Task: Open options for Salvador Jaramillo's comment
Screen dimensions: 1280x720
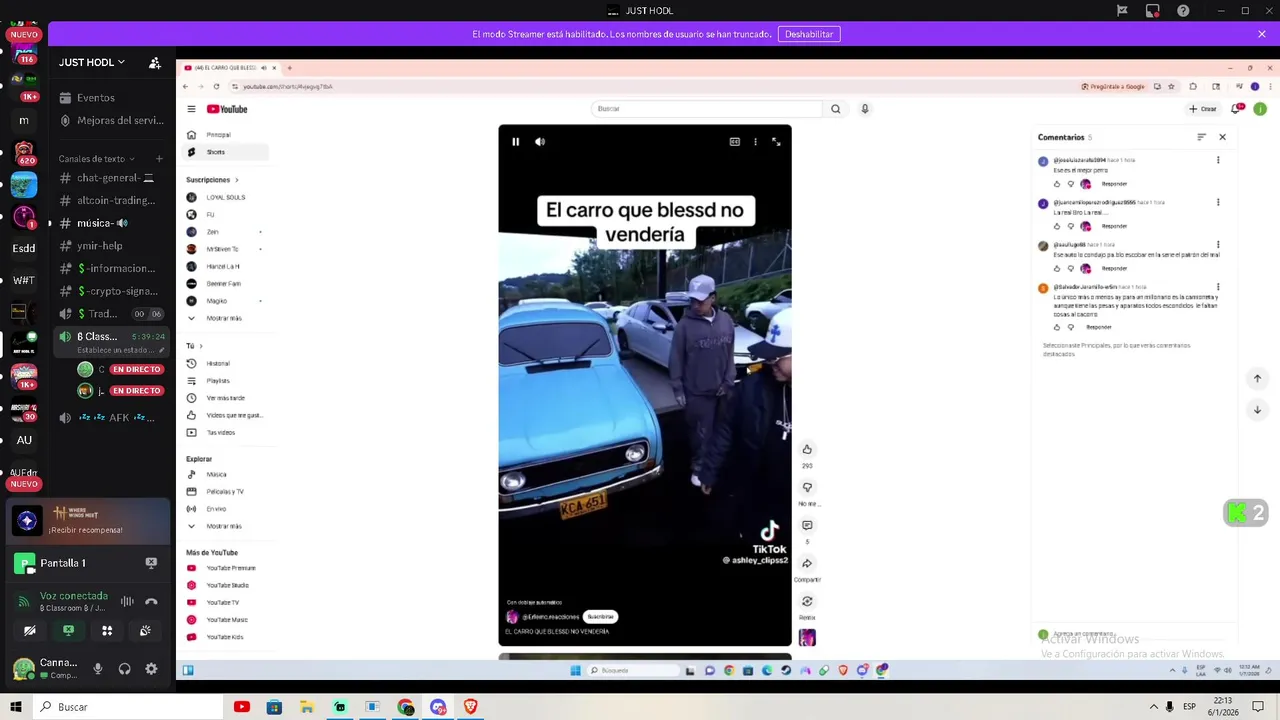Action: tap(1218, 287)
